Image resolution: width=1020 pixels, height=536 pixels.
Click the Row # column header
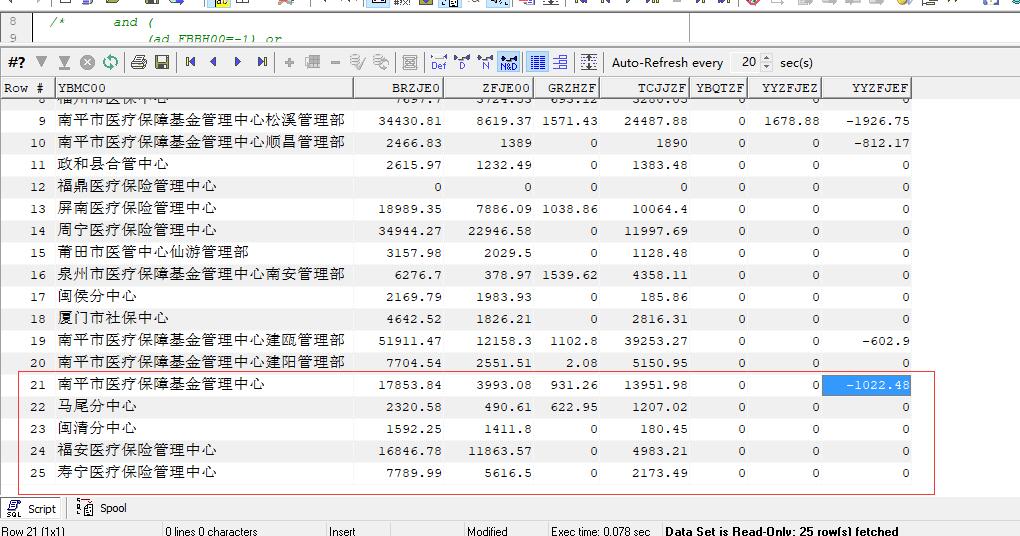[x=28, y=88]
